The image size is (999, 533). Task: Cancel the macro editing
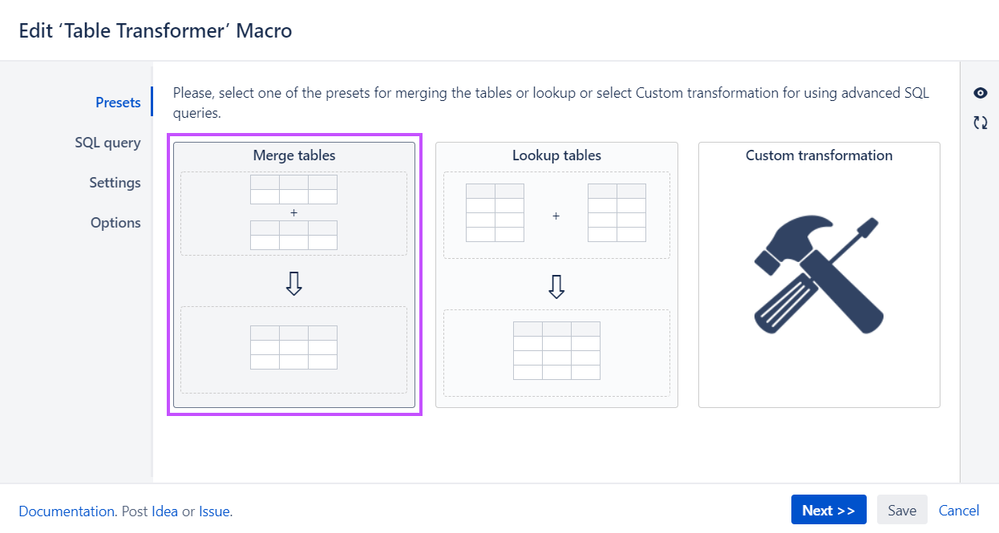coord(958,510)
